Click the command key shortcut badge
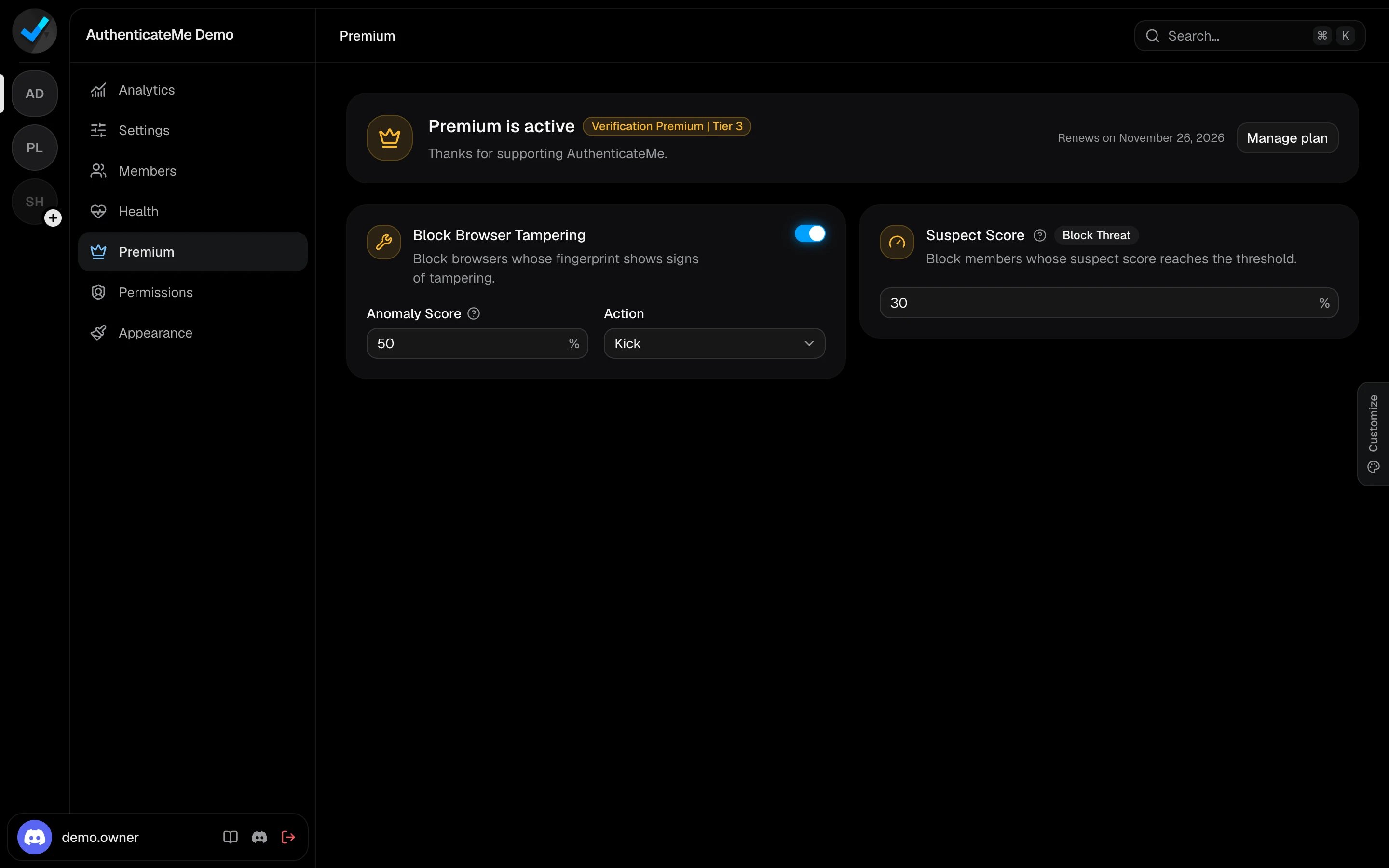The height and width of the screenshot is (868, 1389). [x=1322, y=36]
